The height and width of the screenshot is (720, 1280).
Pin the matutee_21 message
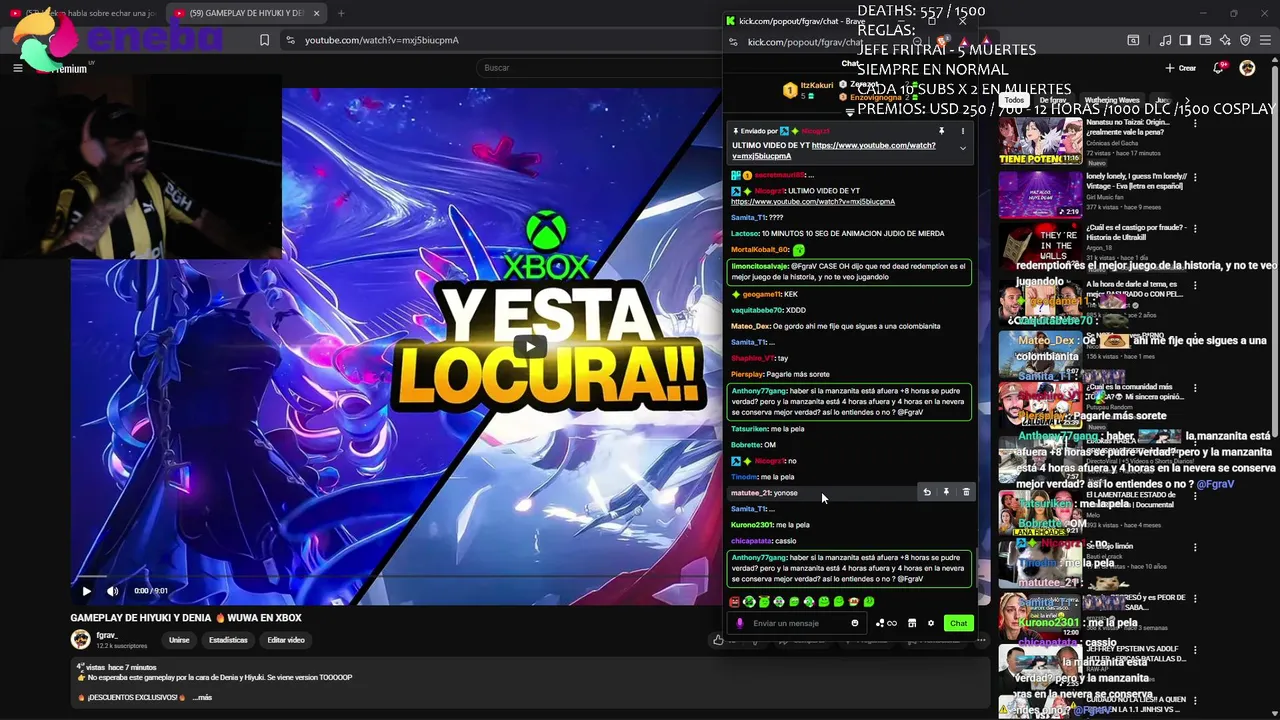pos(946,492)
